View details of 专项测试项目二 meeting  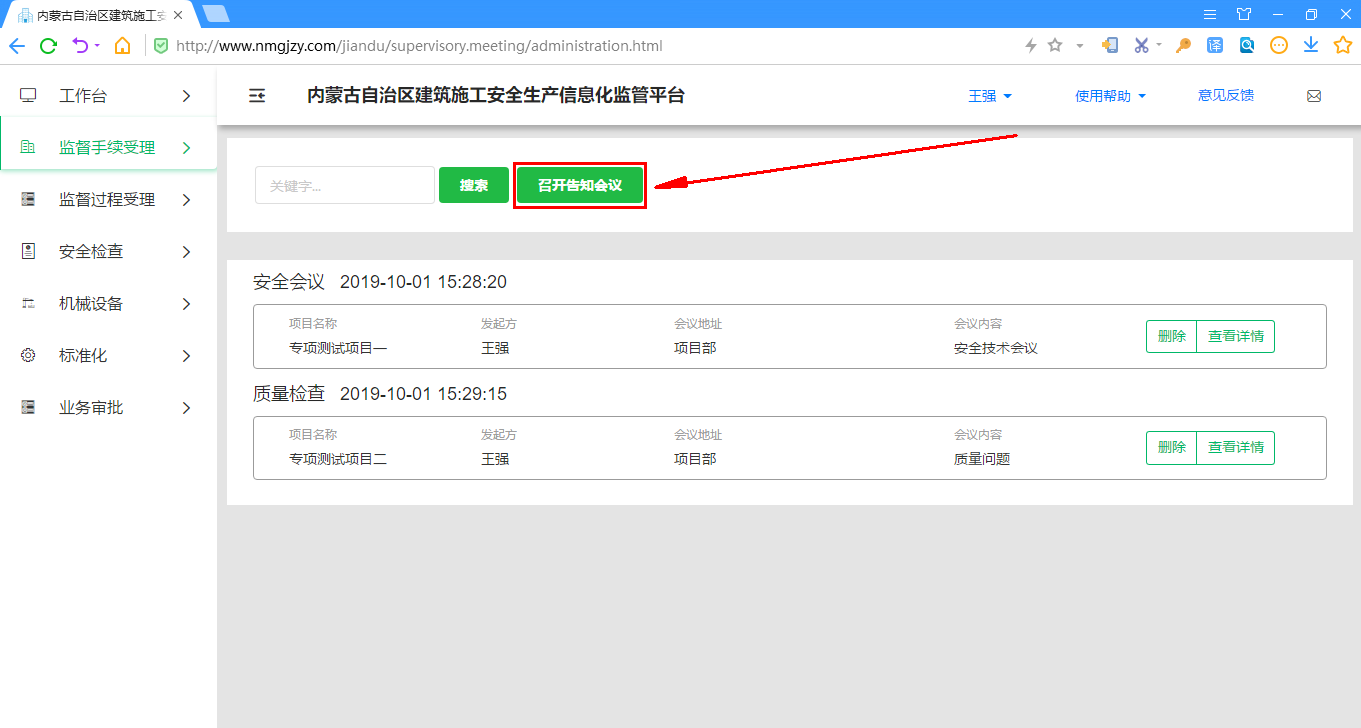point(1236,448)
